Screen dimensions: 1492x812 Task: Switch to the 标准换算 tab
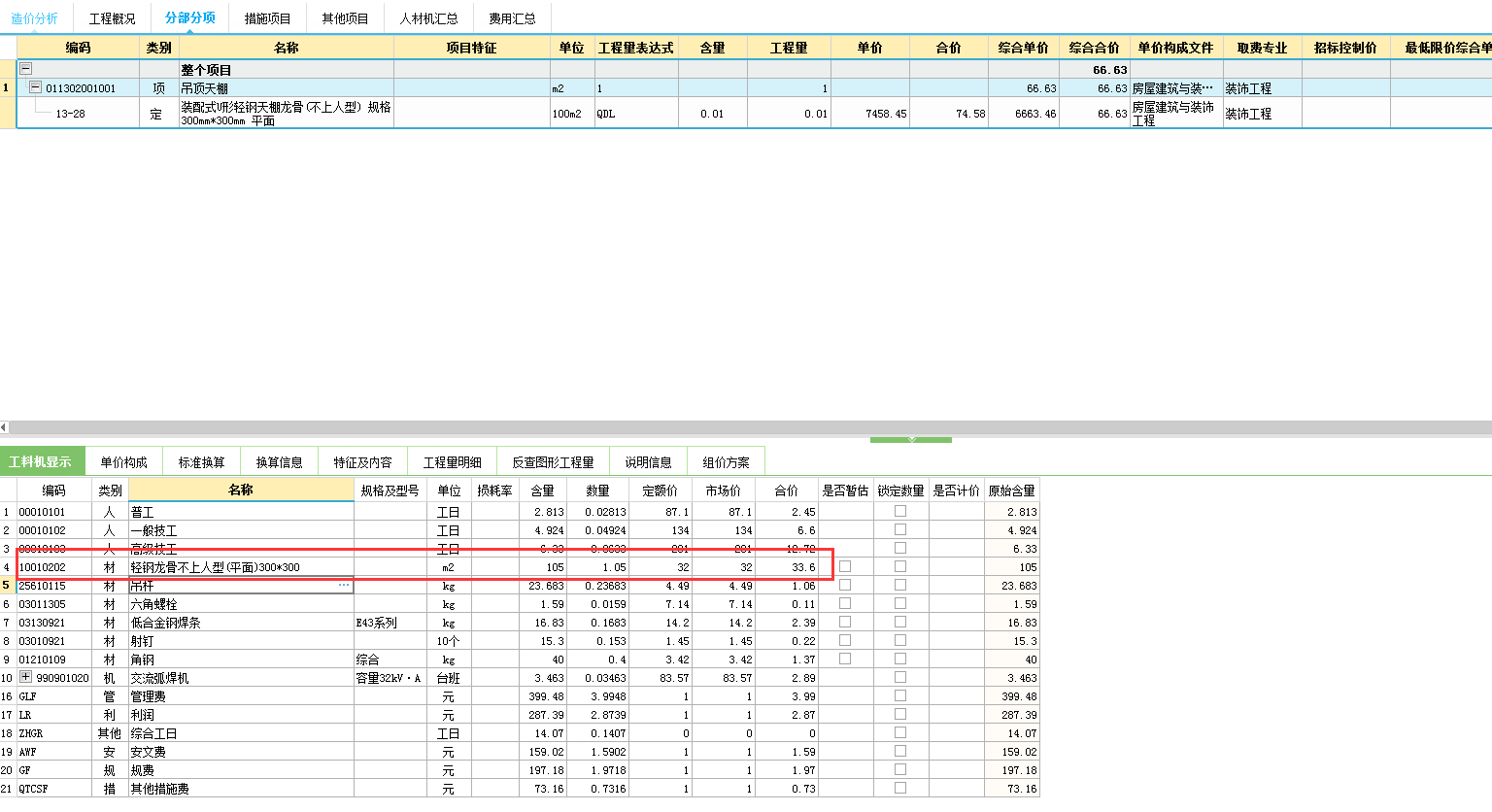201,461
